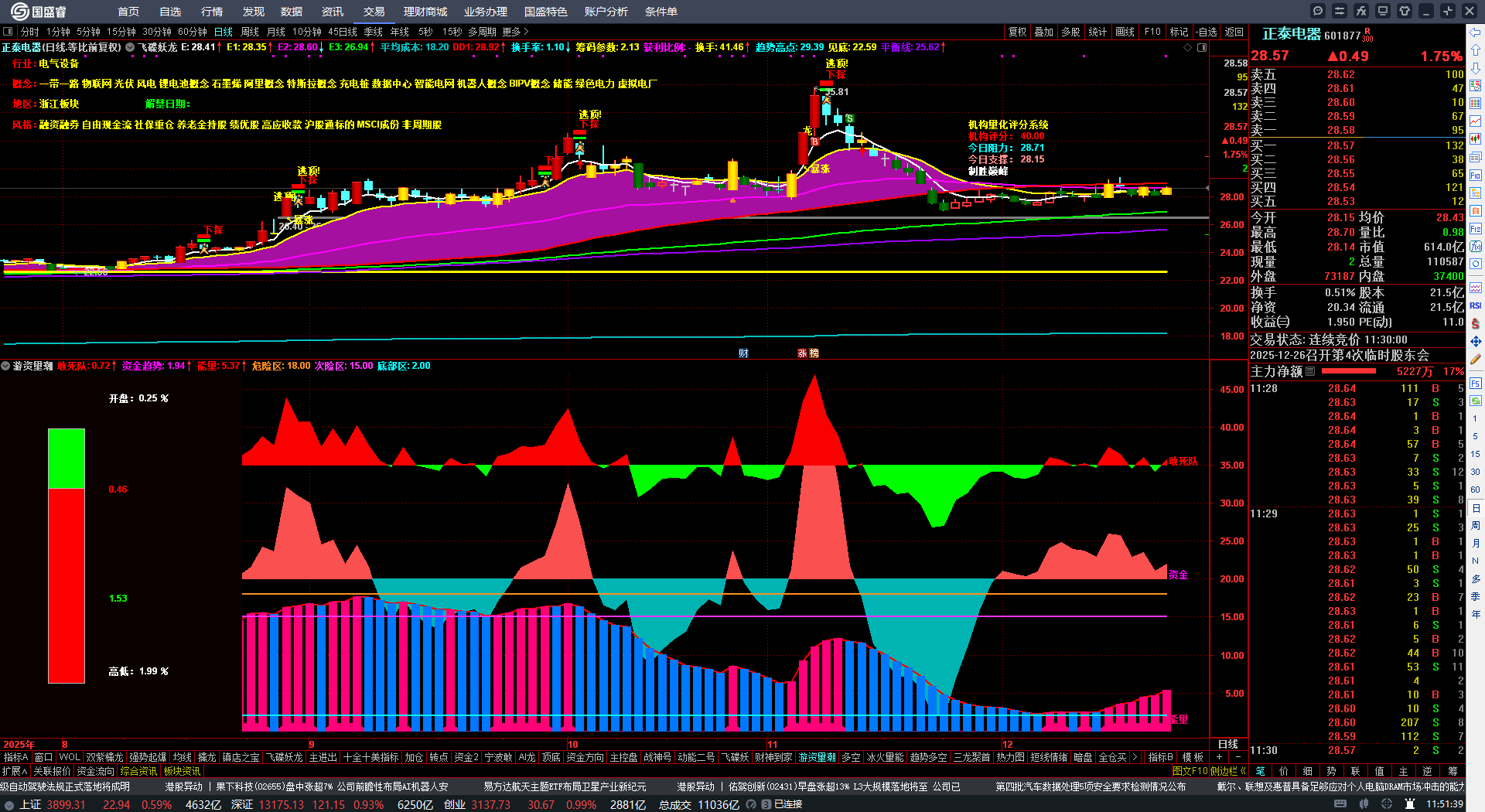Toggle 多股 multi-stock view
Viewport: 1485px width, 812px height.
pyautogui.click(x=1070, y=32)
